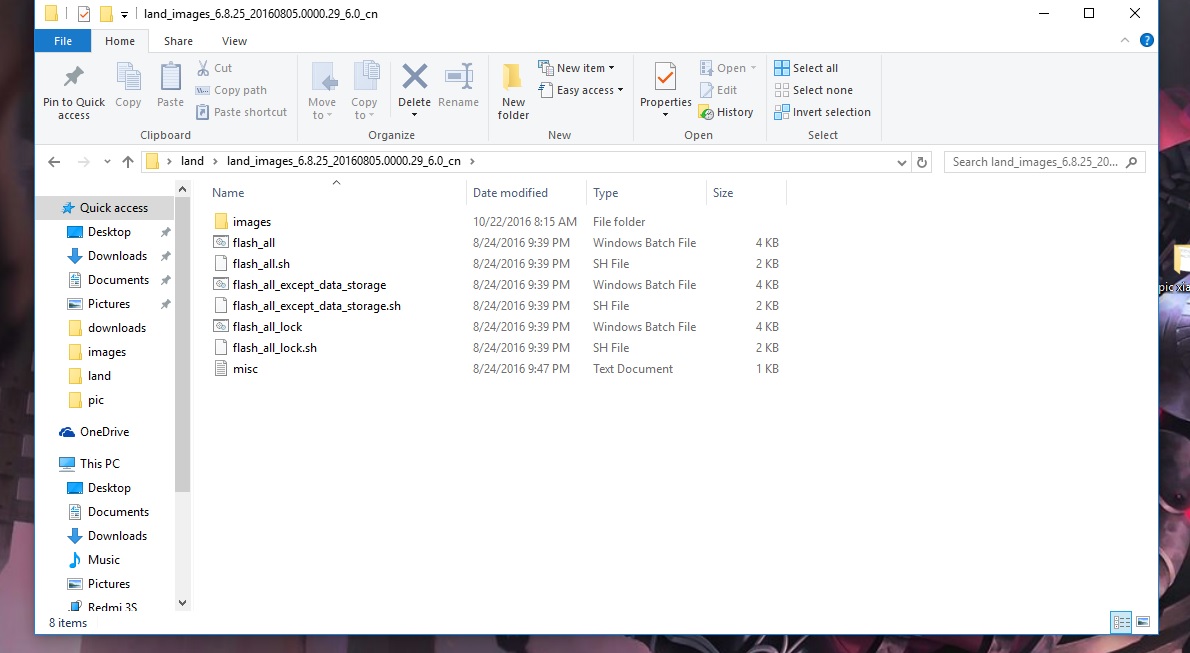Go up one folder level

click(x=128, y=162)
